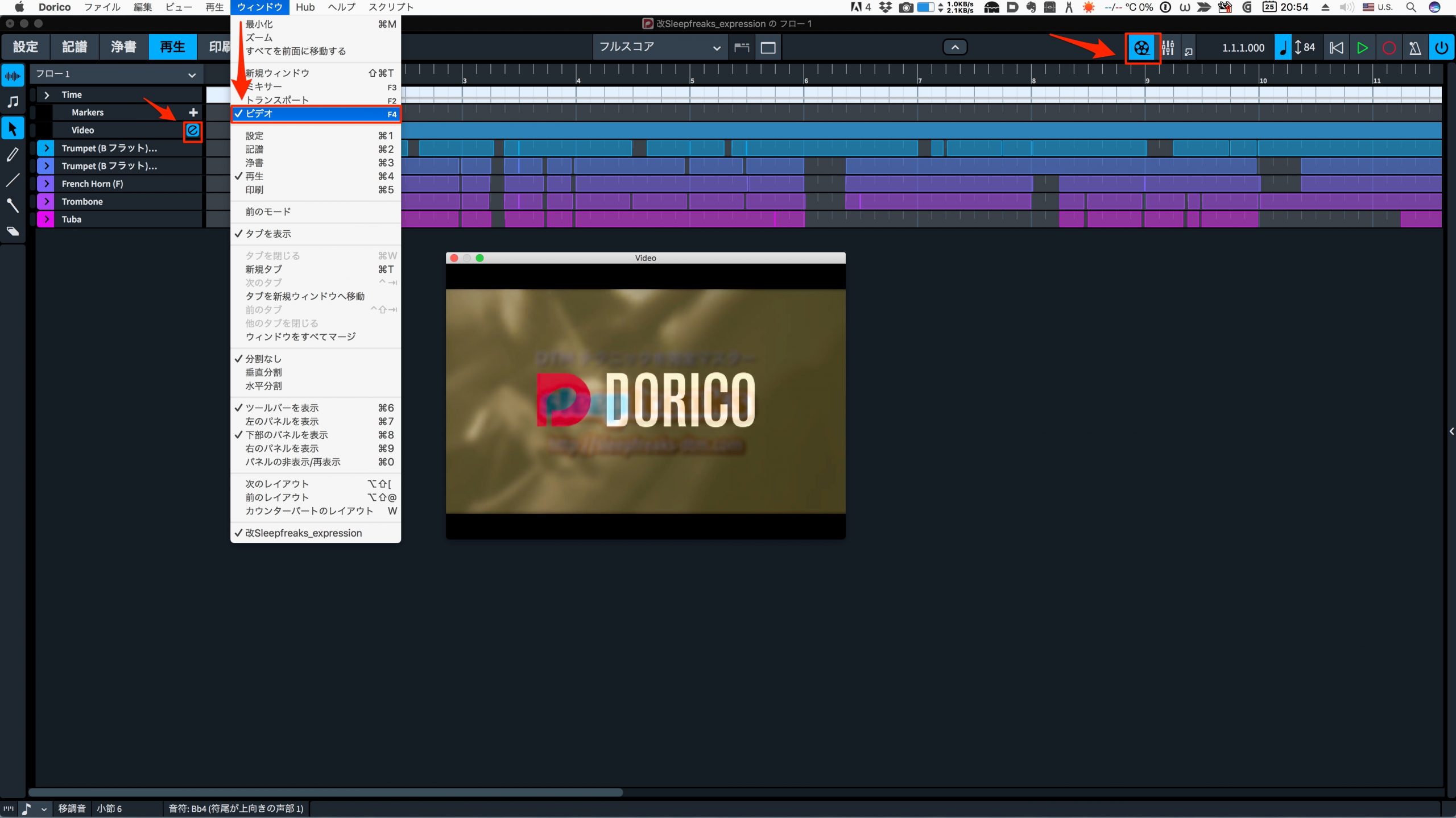Select the line tool in the toolbox
1456x818 pixels.
click(x=13, y=180)
